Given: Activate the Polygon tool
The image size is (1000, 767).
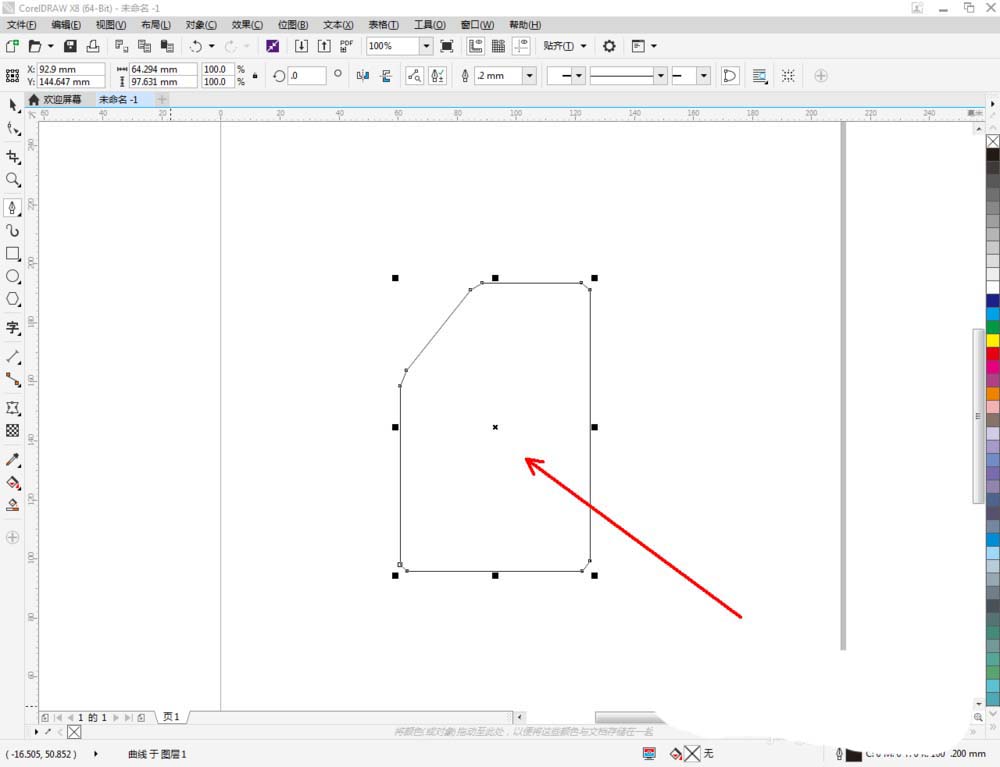Looking at the screenshot, I should pyautogui.click(x=13, y=299).
